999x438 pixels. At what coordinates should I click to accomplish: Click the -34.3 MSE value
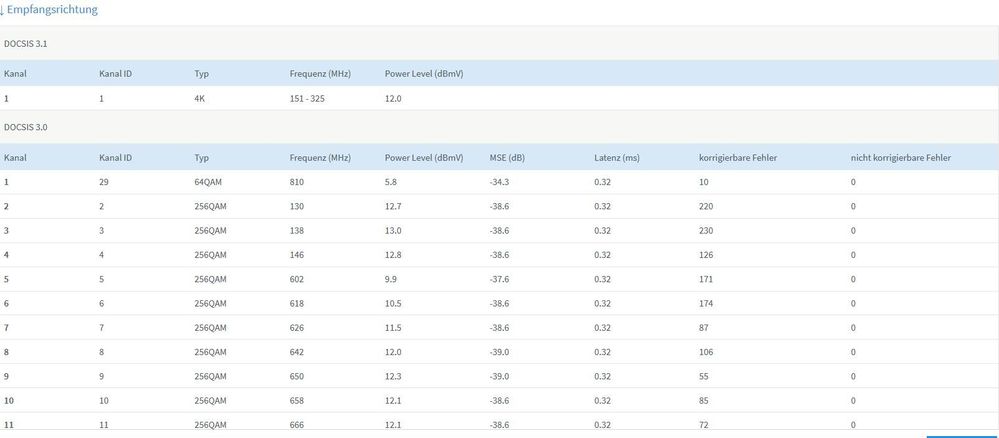[497, 182]
